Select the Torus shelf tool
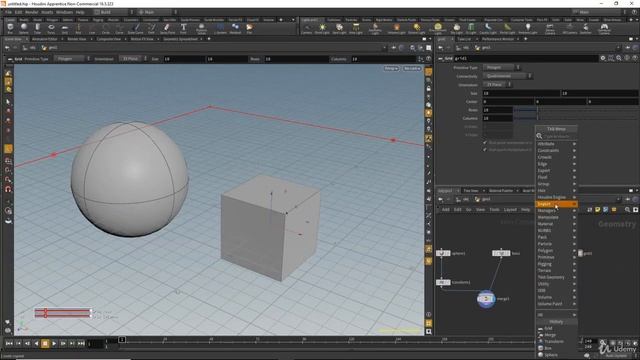 pos(51,29)
